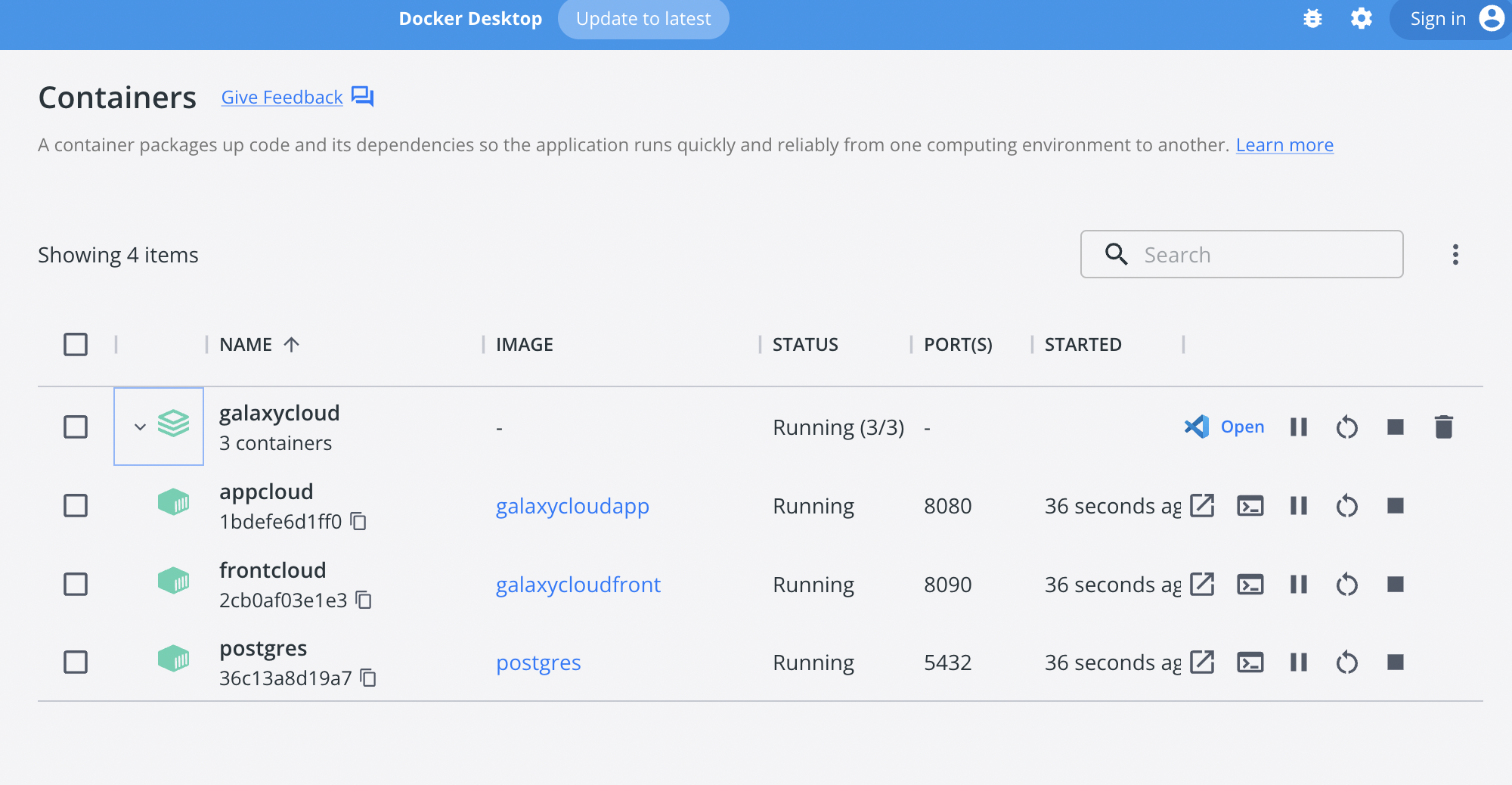Click port 5432 of postgres

948,662
